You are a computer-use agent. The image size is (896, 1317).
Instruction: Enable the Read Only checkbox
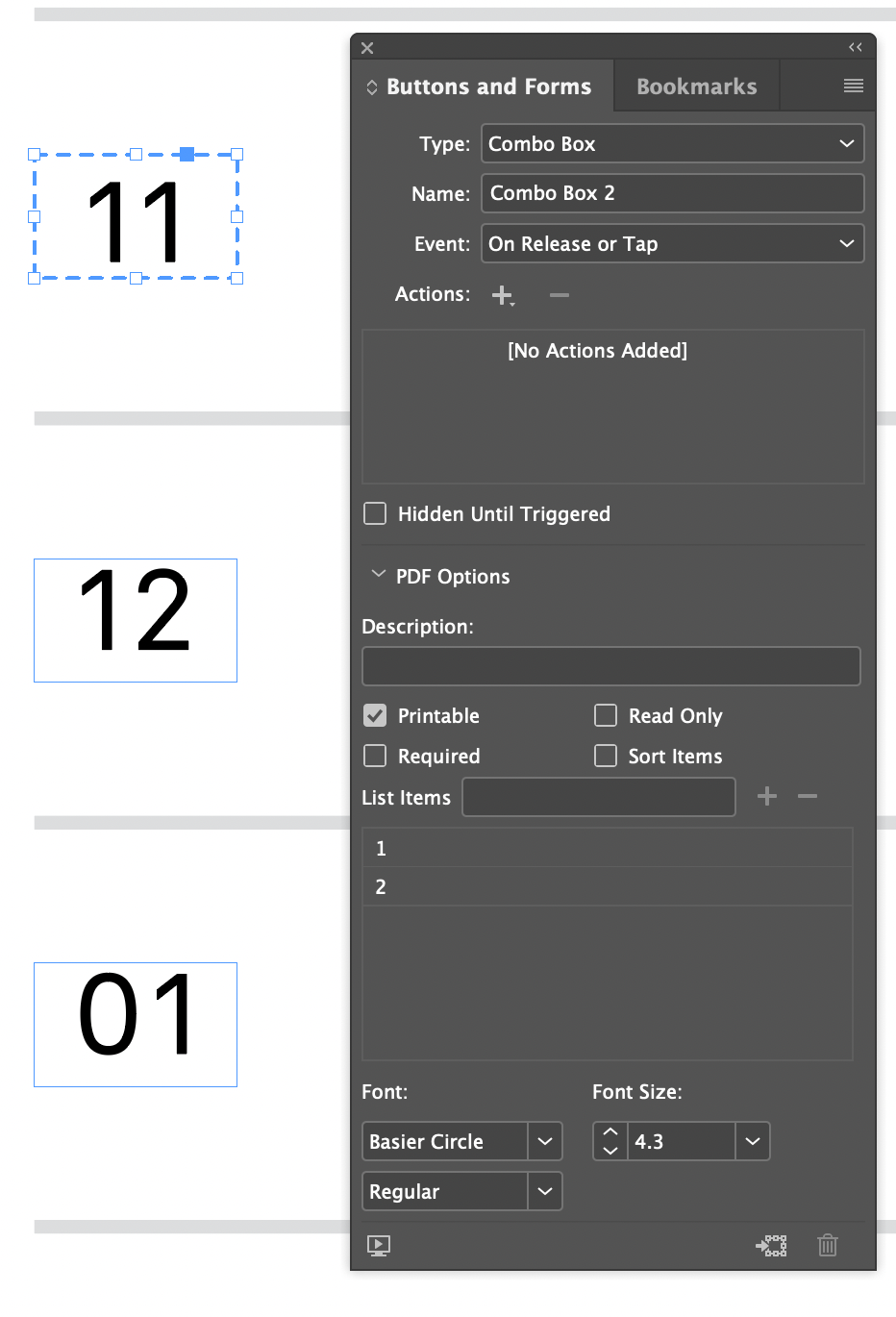(606, 715)
